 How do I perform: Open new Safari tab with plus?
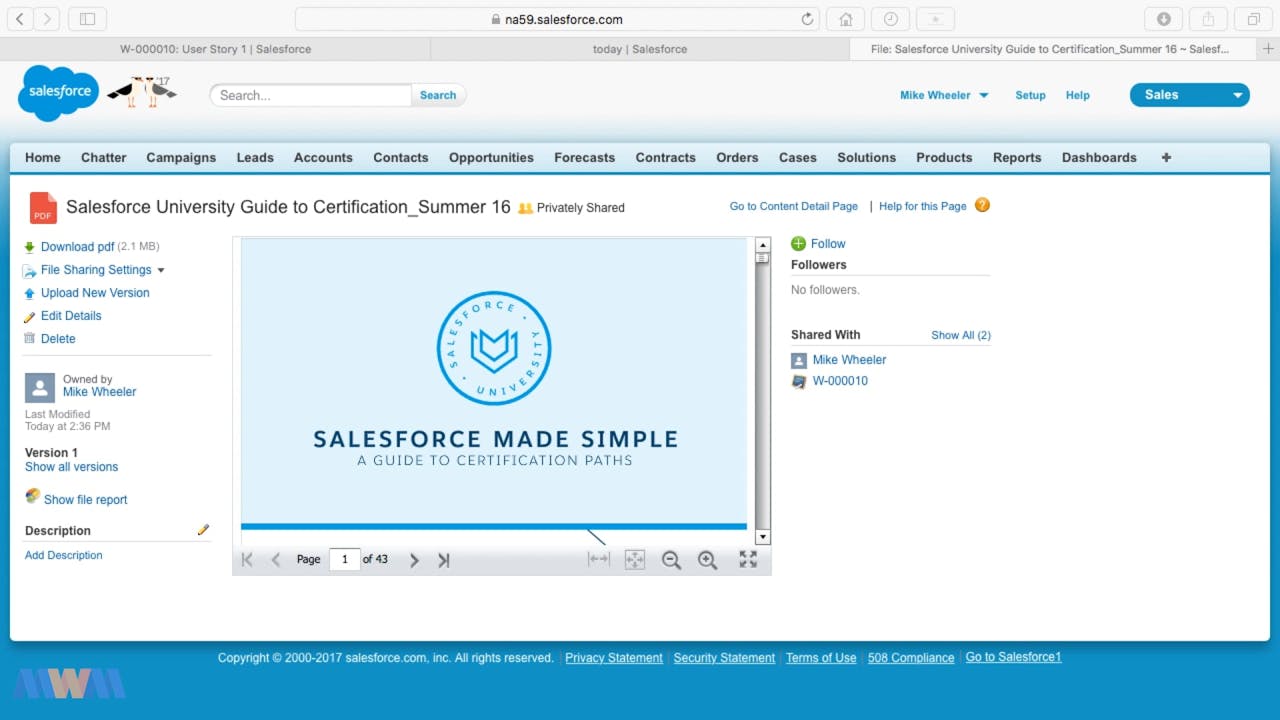(x=1269, y=48)
